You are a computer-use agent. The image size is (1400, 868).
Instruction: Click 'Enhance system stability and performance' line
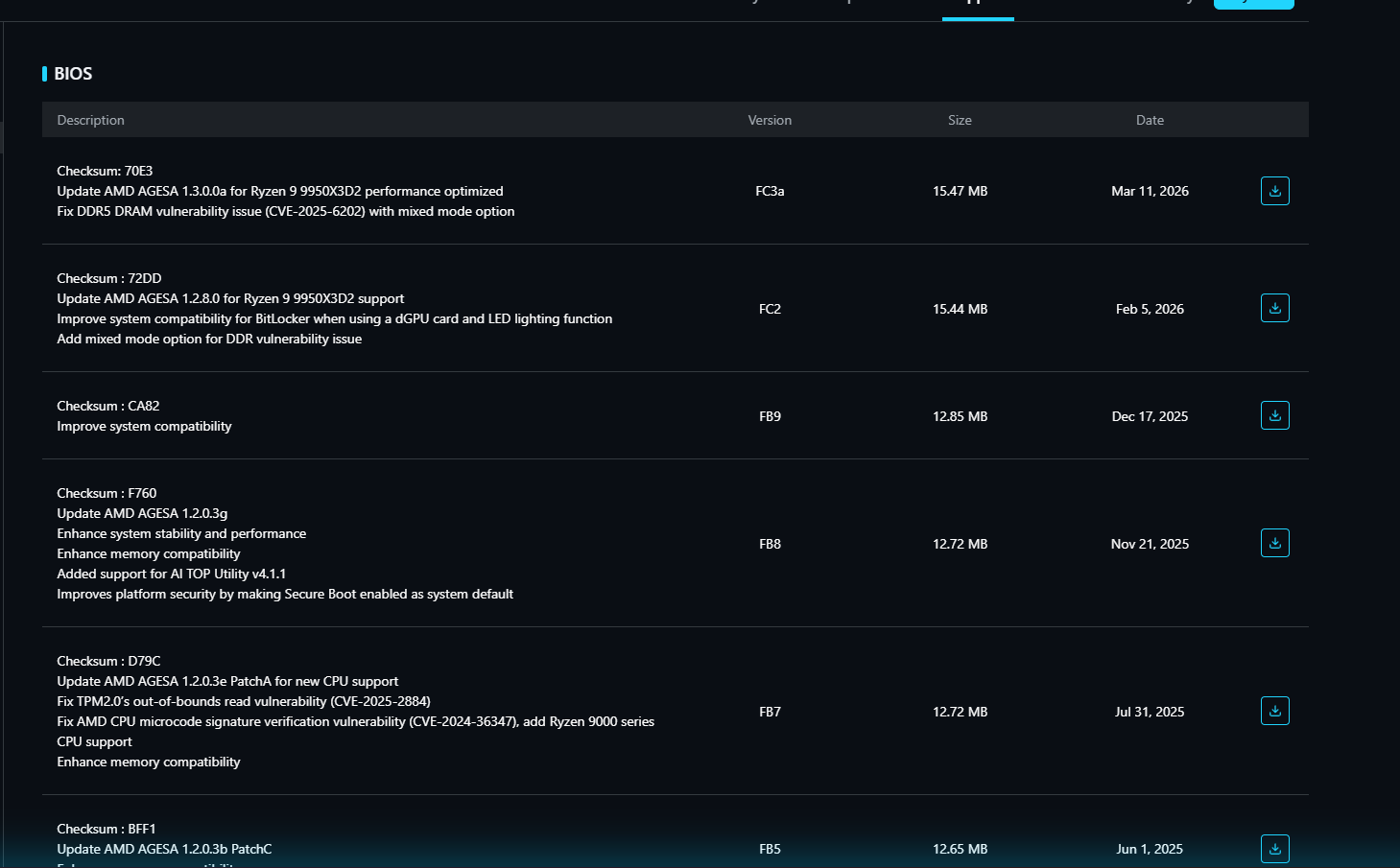[181, 533]
